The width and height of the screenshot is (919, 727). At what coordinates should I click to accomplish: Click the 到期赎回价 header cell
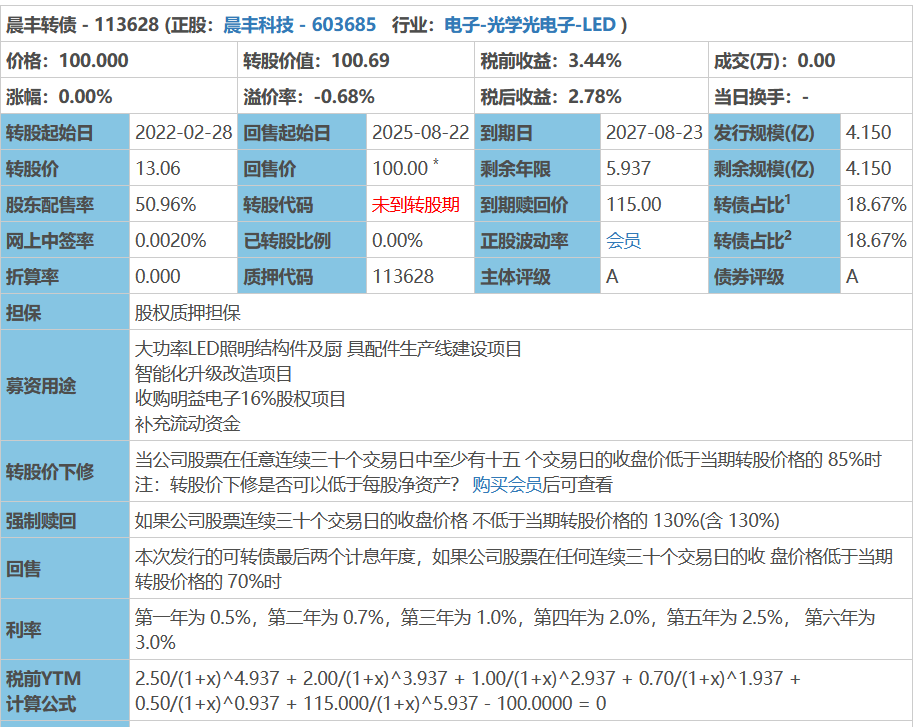(537, 204)
